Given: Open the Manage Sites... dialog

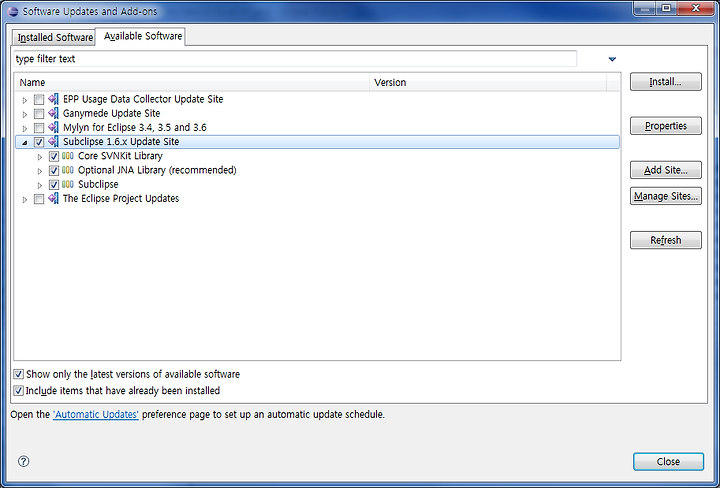Looking at the screenshot, I should pos(665,196).
